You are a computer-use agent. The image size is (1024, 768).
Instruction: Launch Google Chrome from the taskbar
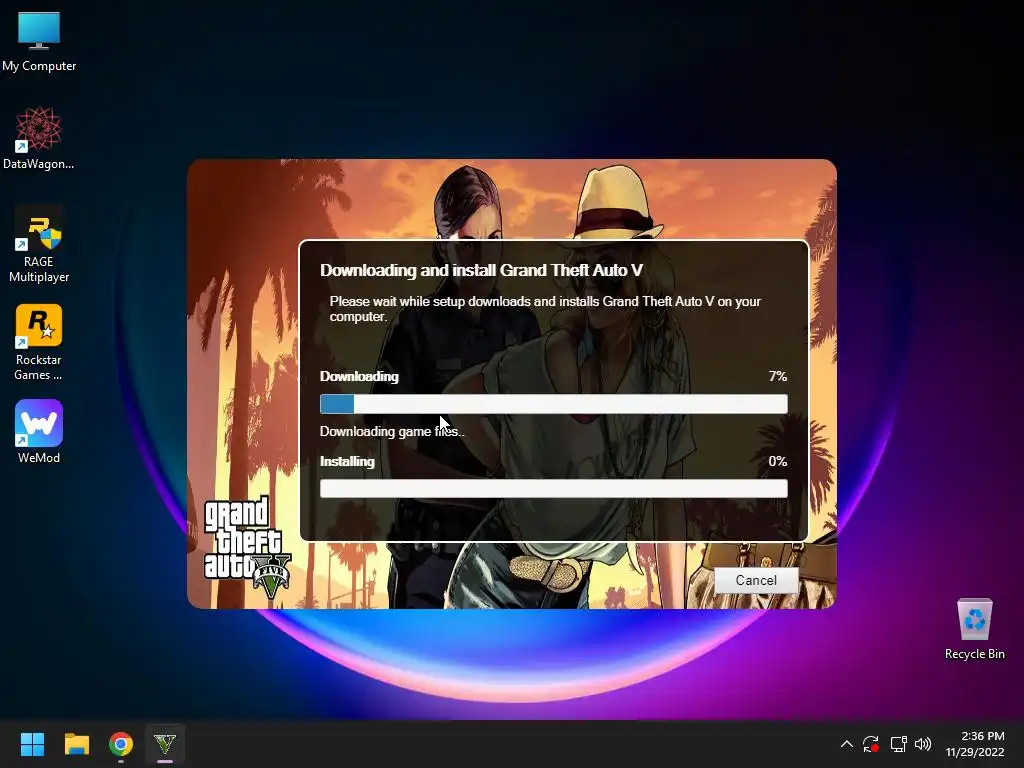(x=121, y=744)
